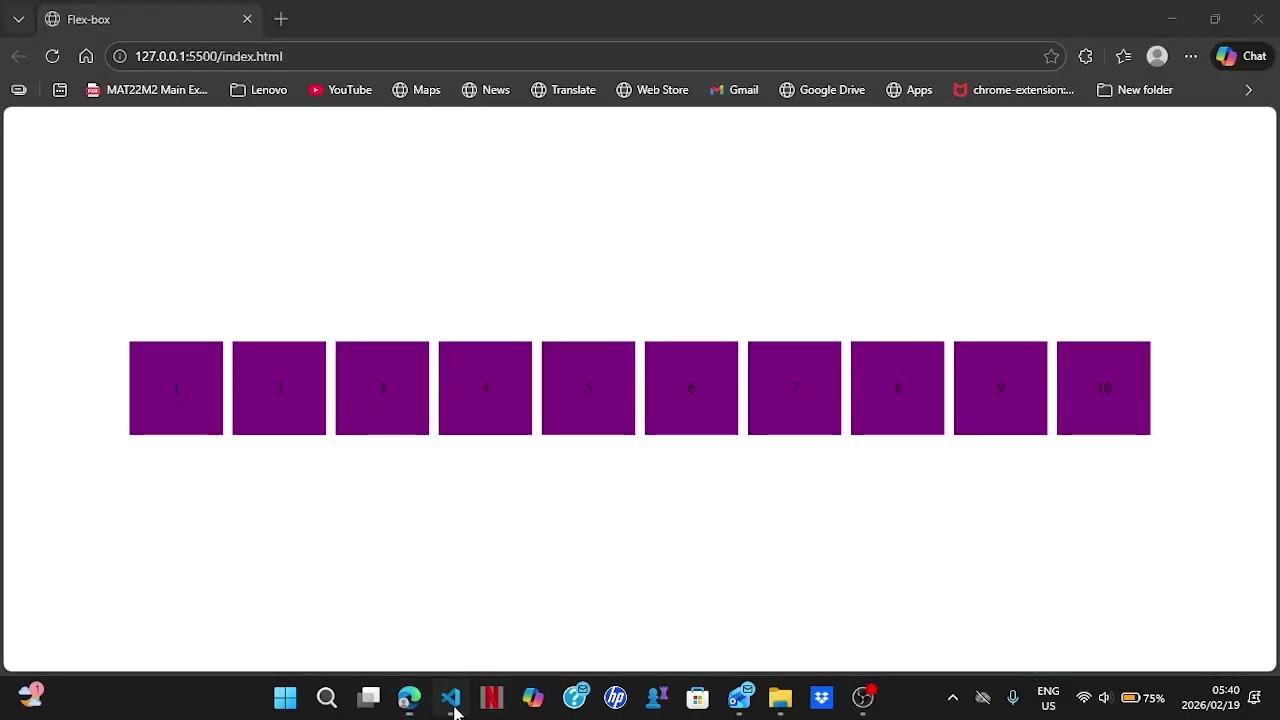Click purple flex box 6
The image size is (1280, 720).
click(x=691, y=388)
